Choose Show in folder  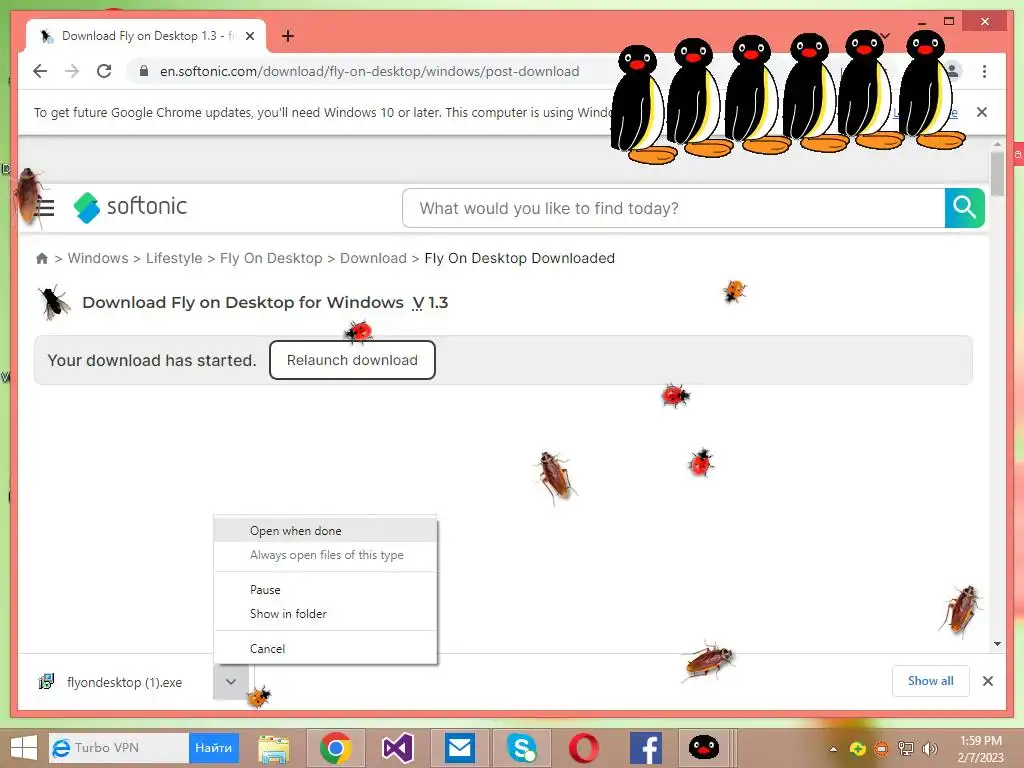click(325, 613)
